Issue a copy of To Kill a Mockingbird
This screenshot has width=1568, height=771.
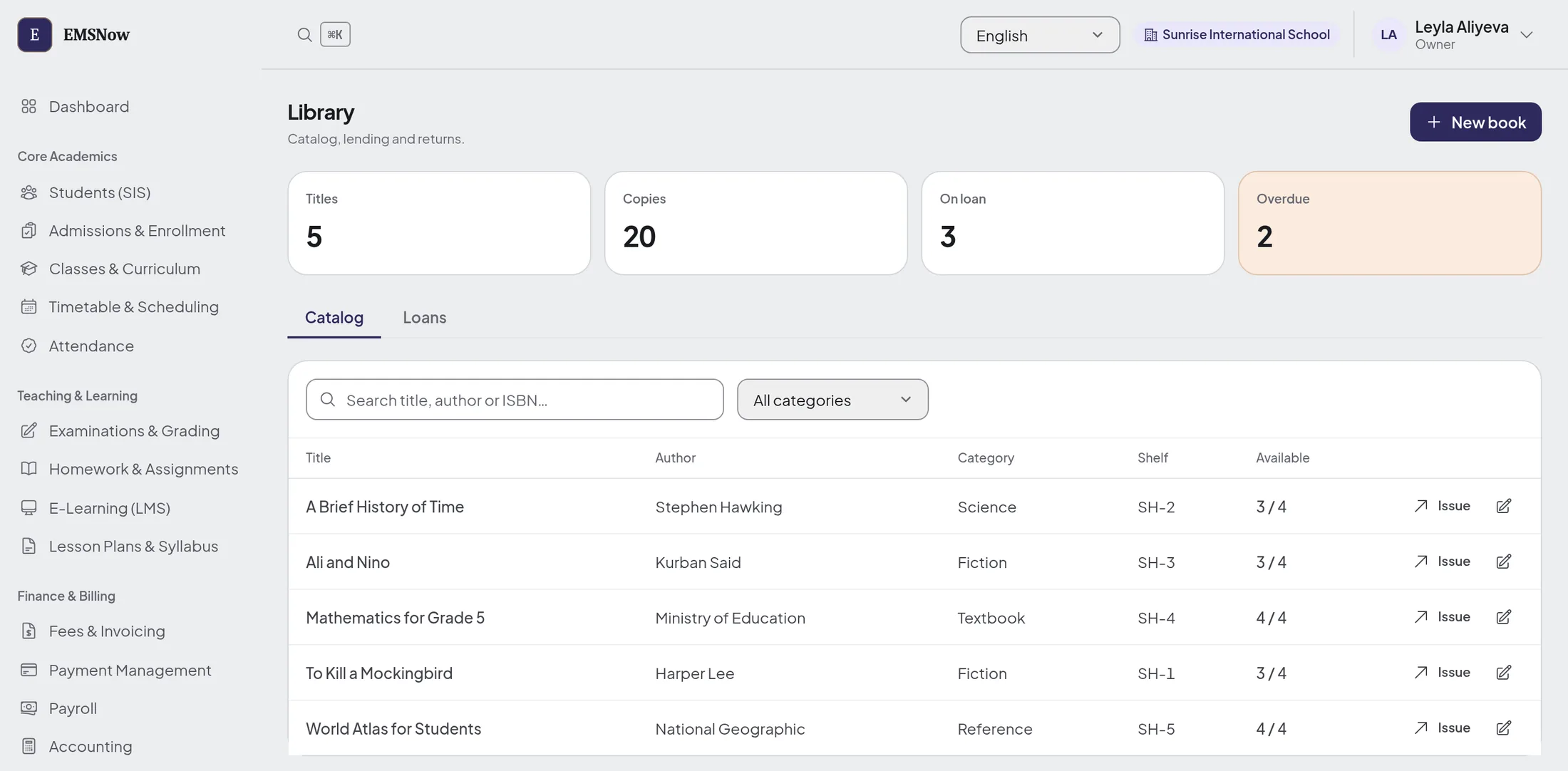pyautogui.click(x=1443, y=673)
